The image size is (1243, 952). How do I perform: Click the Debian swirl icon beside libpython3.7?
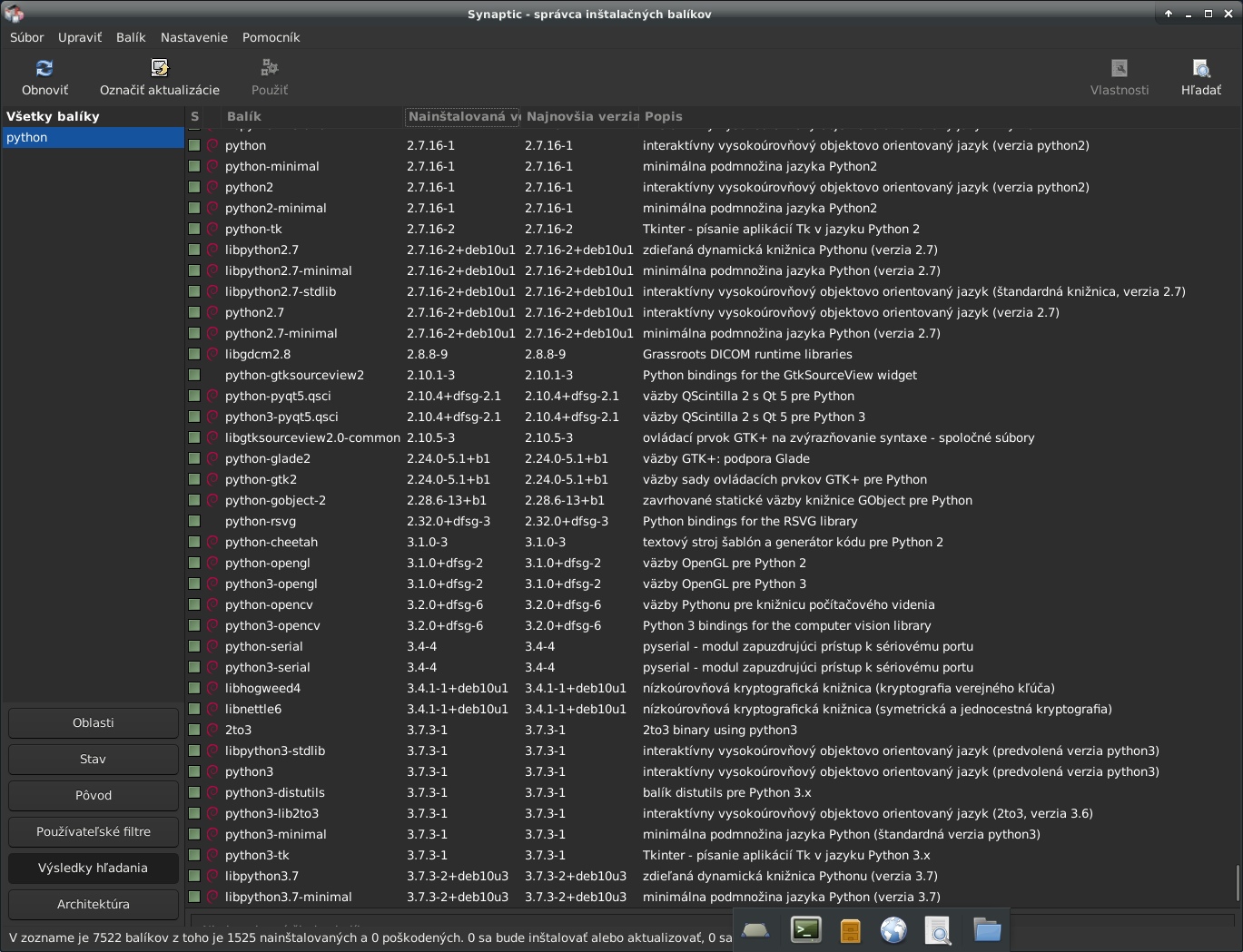click(212, 876)
